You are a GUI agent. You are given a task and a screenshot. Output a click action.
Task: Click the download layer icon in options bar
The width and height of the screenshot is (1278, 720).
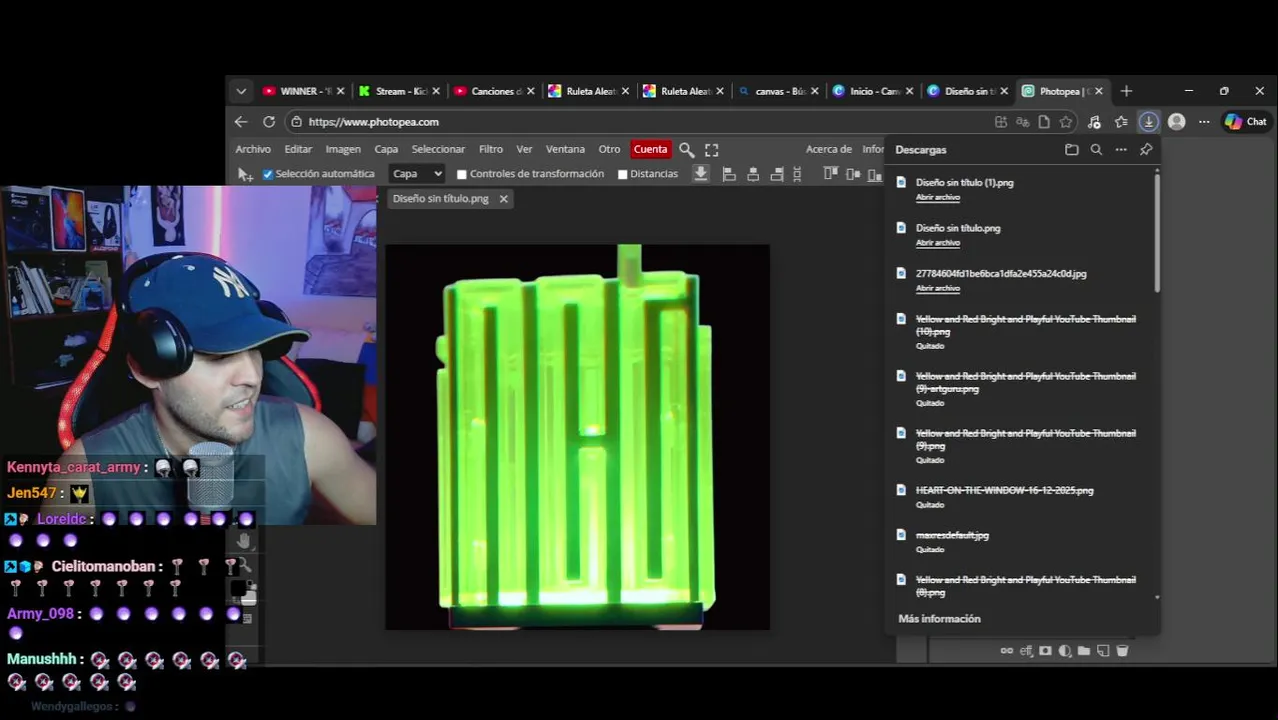click(x=701, y=173)
